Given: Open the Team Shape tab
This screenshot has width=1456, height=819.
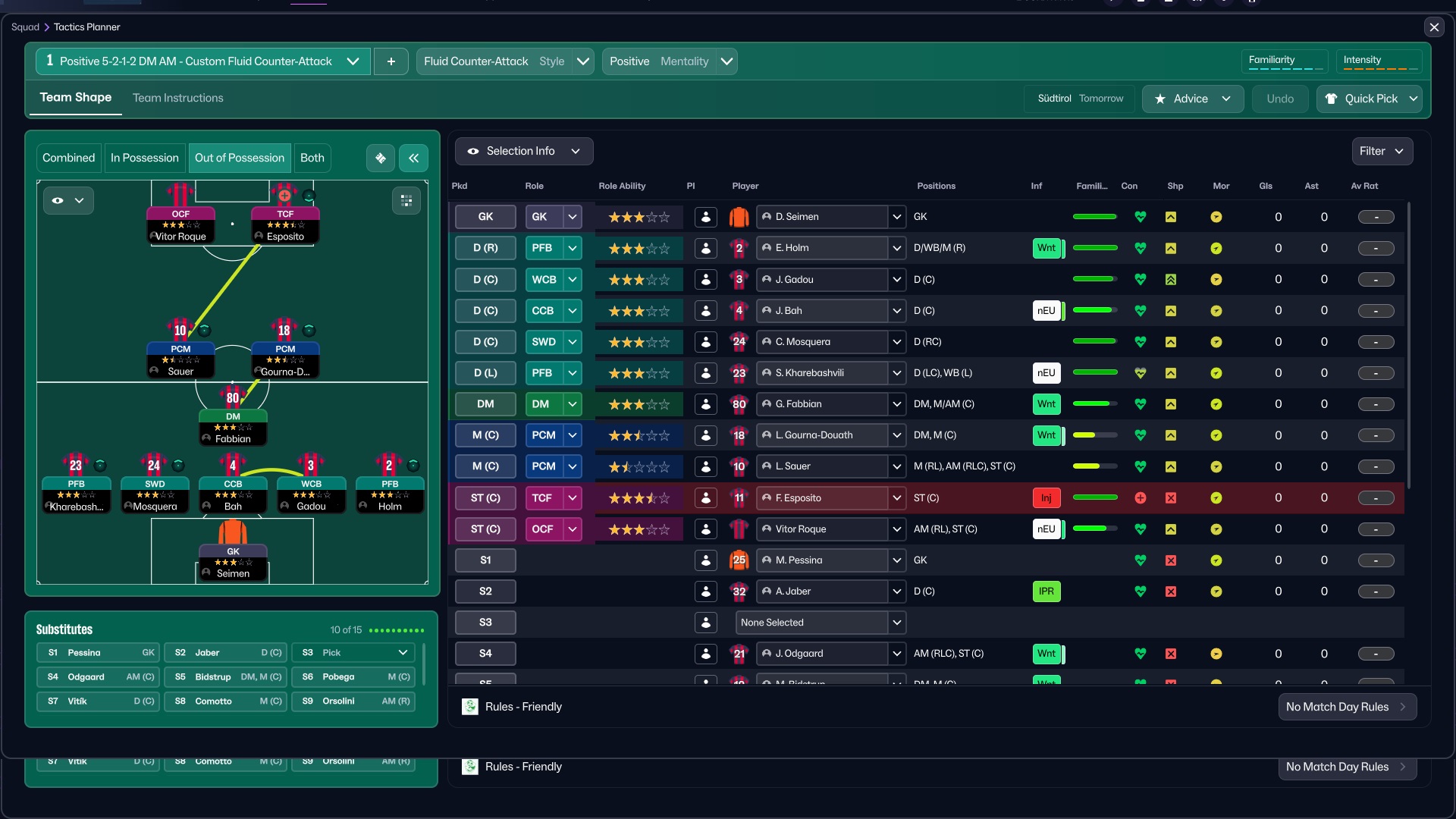Looking at the screenshot, I should tap(75, 98).
